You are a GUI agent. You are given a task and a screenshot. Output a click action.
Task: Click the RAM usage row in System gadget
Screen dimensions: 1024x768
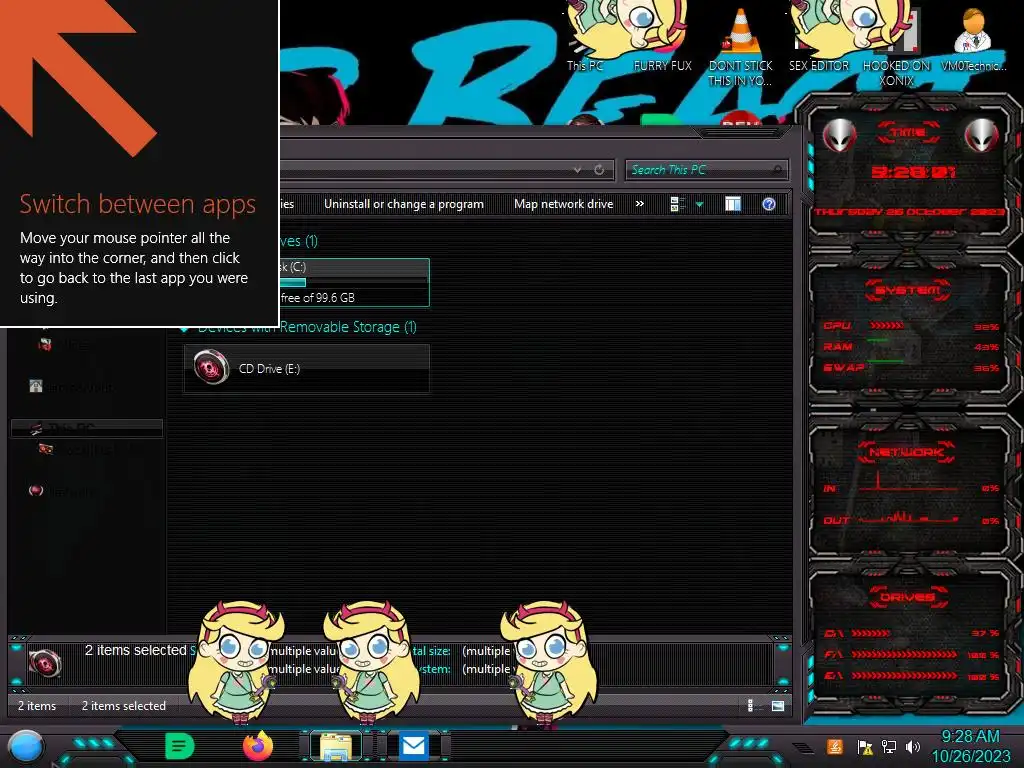point(911,347)
